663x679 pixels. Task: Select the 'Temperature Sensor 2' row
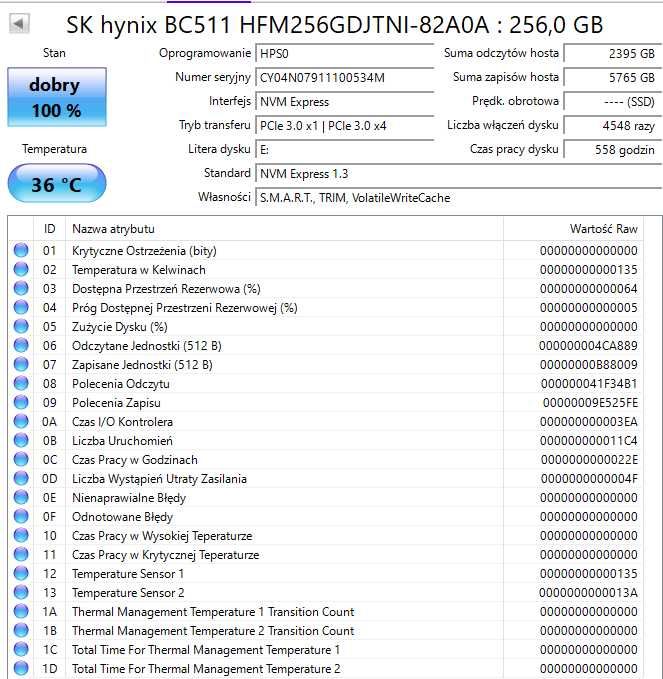click(326, 592)
